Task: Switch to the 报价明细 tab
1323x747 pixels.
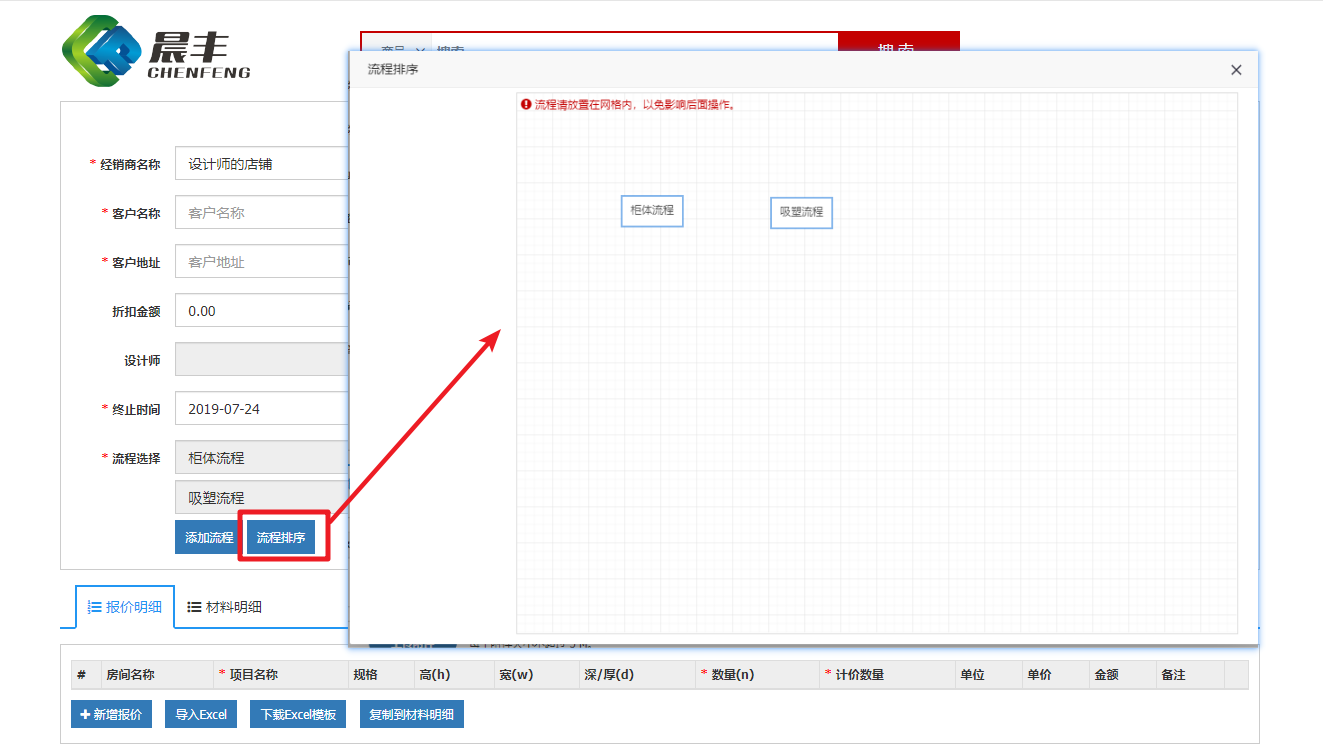Action: coord(125,607)
